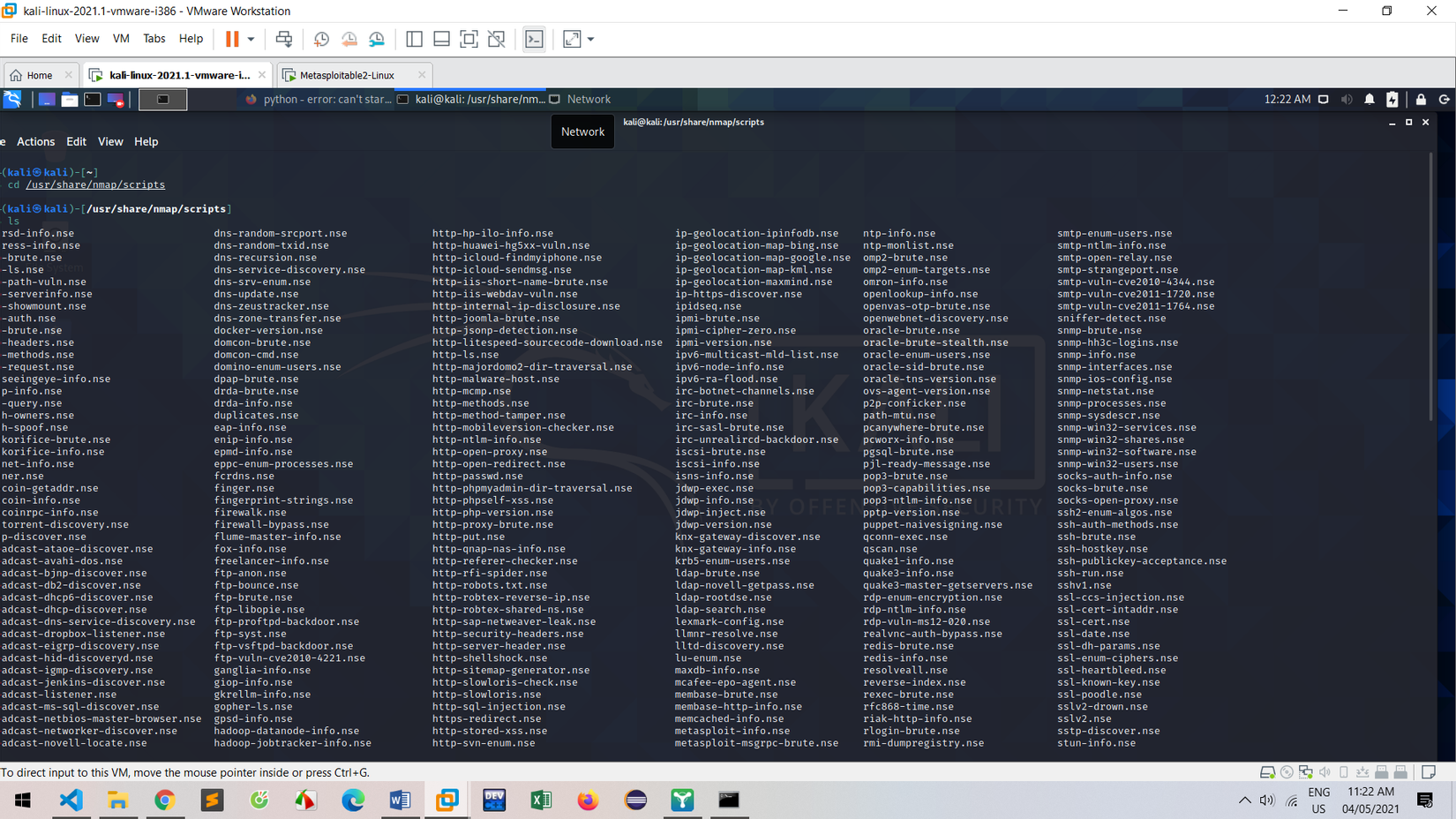
Task: Open the VMware console view icon
Action: point(534,39)
